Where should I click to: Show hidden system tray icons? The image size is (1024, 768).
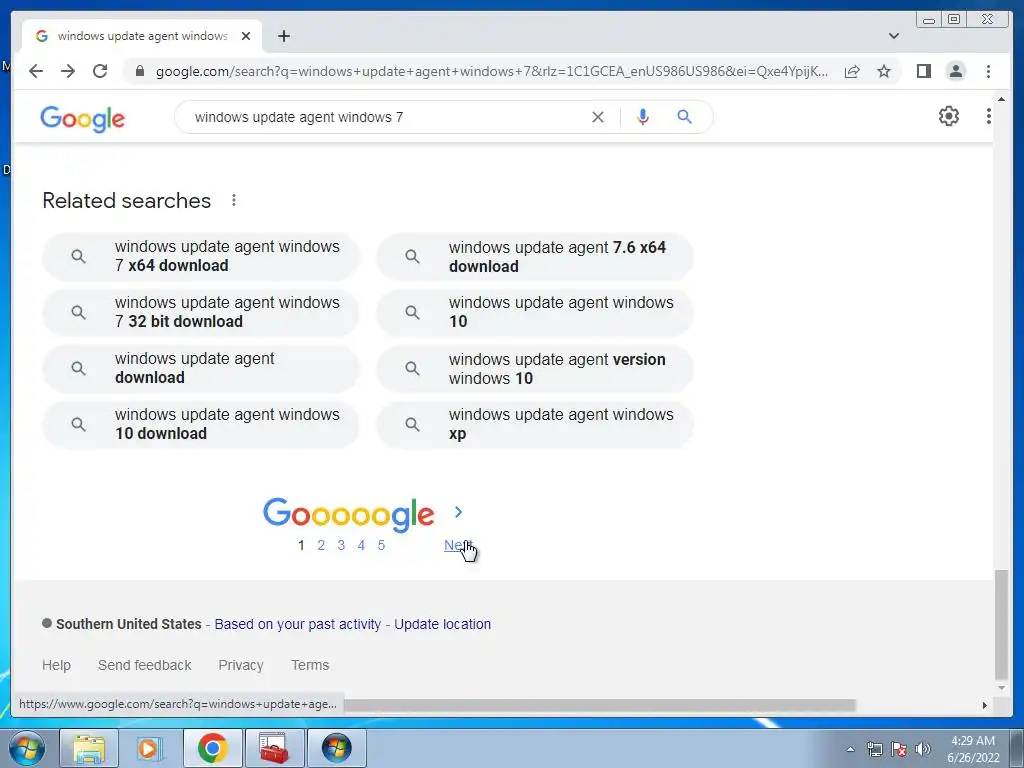click(x=850, y=749)
